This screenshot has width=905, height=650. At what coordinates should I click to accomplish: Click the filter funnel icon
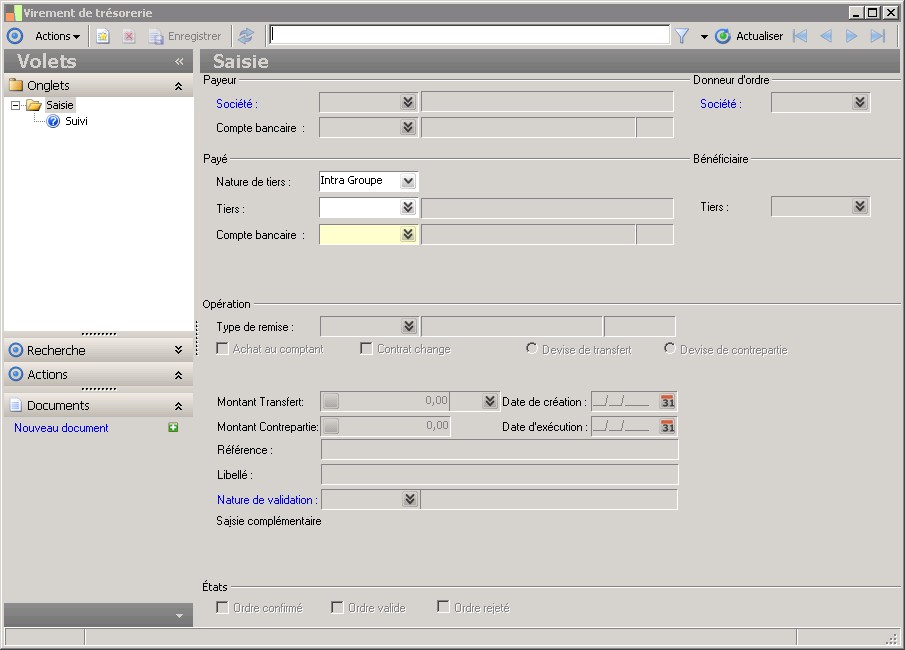pyautogui.click(x=682, y=36)
